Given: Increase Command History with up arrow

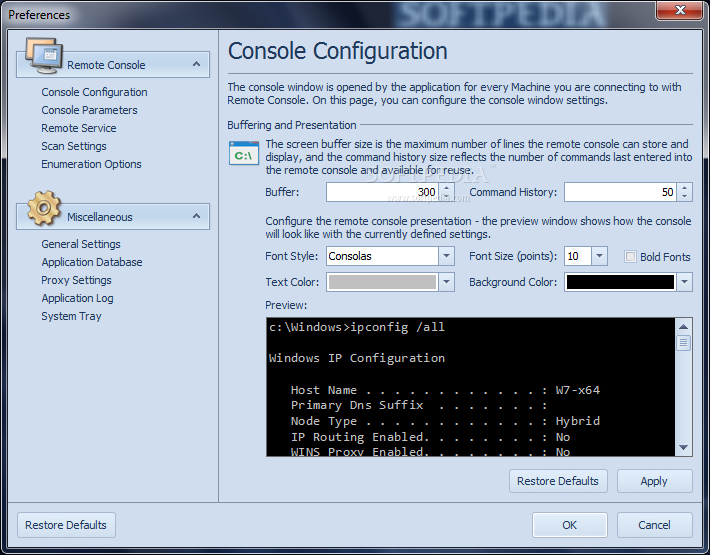Looking at the screenshot, I should tap(684, 188).
